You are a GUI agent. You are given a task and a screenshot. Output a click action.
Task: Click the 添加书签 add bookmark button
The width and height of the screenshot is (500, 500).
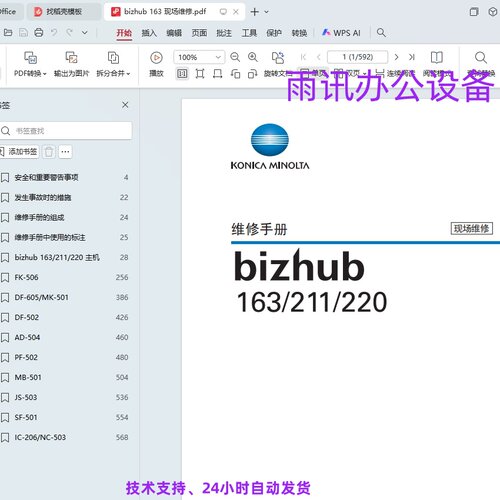tap(19, 152)
